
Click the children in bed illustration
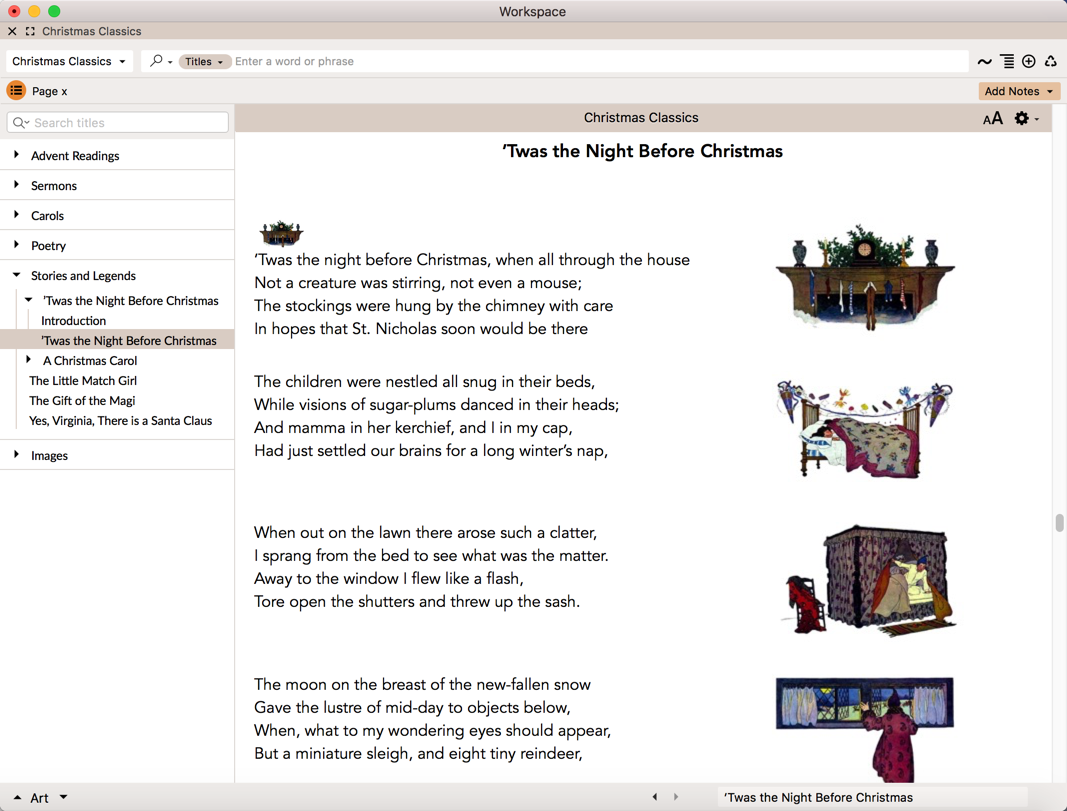coord(865,429)
